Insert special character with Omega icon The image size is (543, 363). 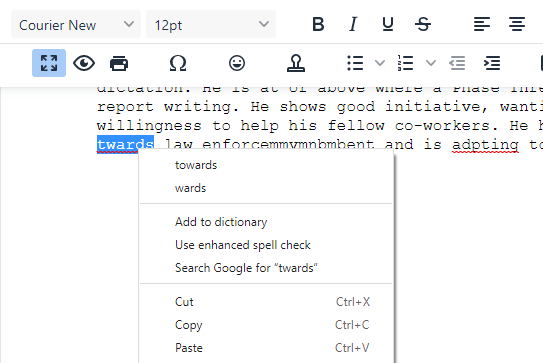point(178,63)
